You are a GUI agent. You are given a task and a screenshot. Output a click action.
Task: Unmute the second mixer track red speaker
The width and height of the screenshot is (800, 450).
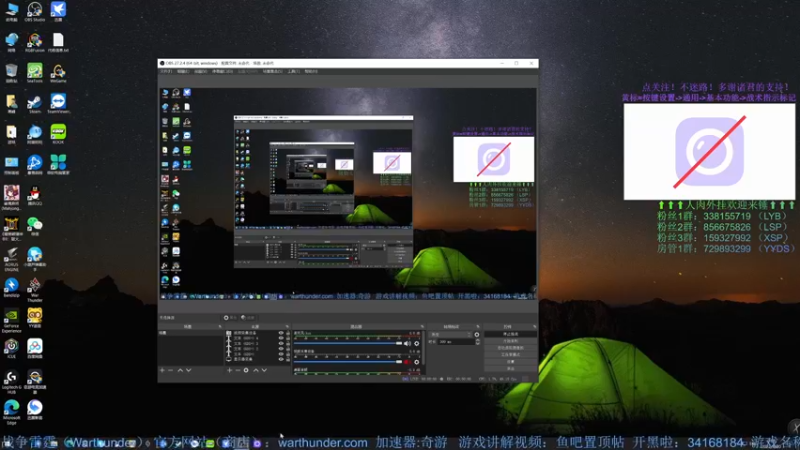(407, 362)
